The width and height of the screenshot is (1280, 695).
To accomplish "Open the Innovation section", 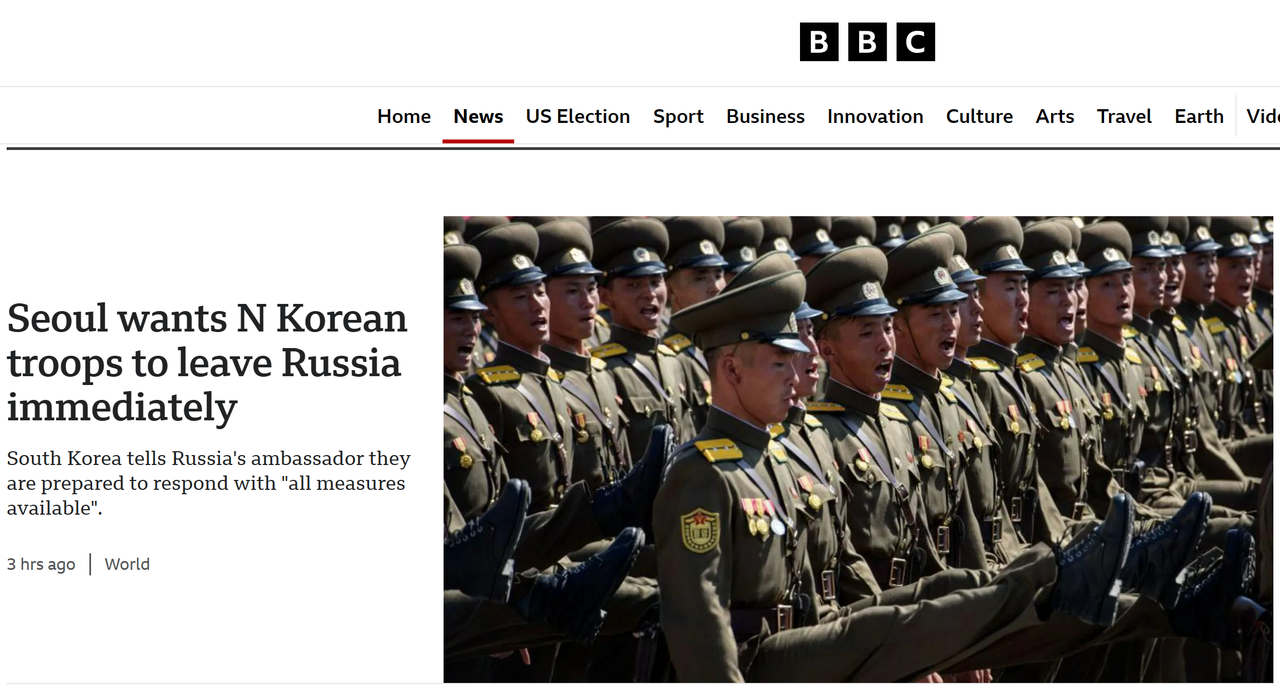I will coord(875,116).
